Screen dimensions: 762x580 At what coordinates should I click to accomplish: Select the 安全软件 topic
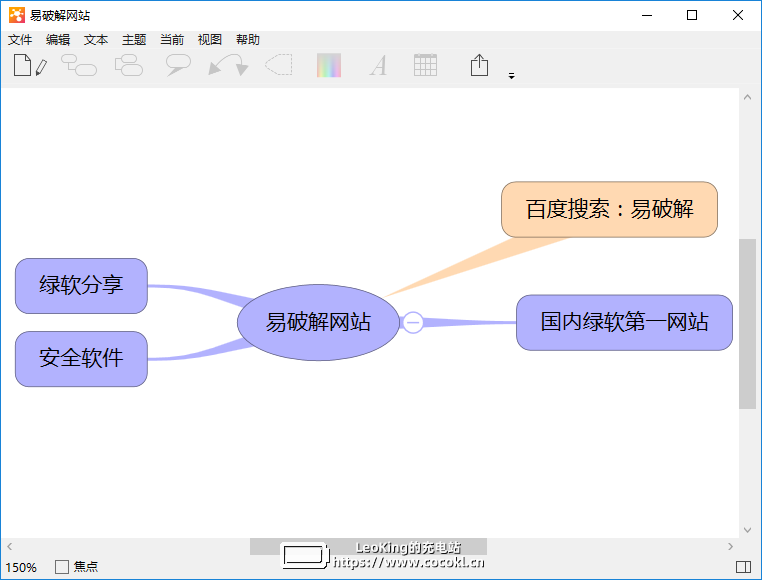coord(81,359)
